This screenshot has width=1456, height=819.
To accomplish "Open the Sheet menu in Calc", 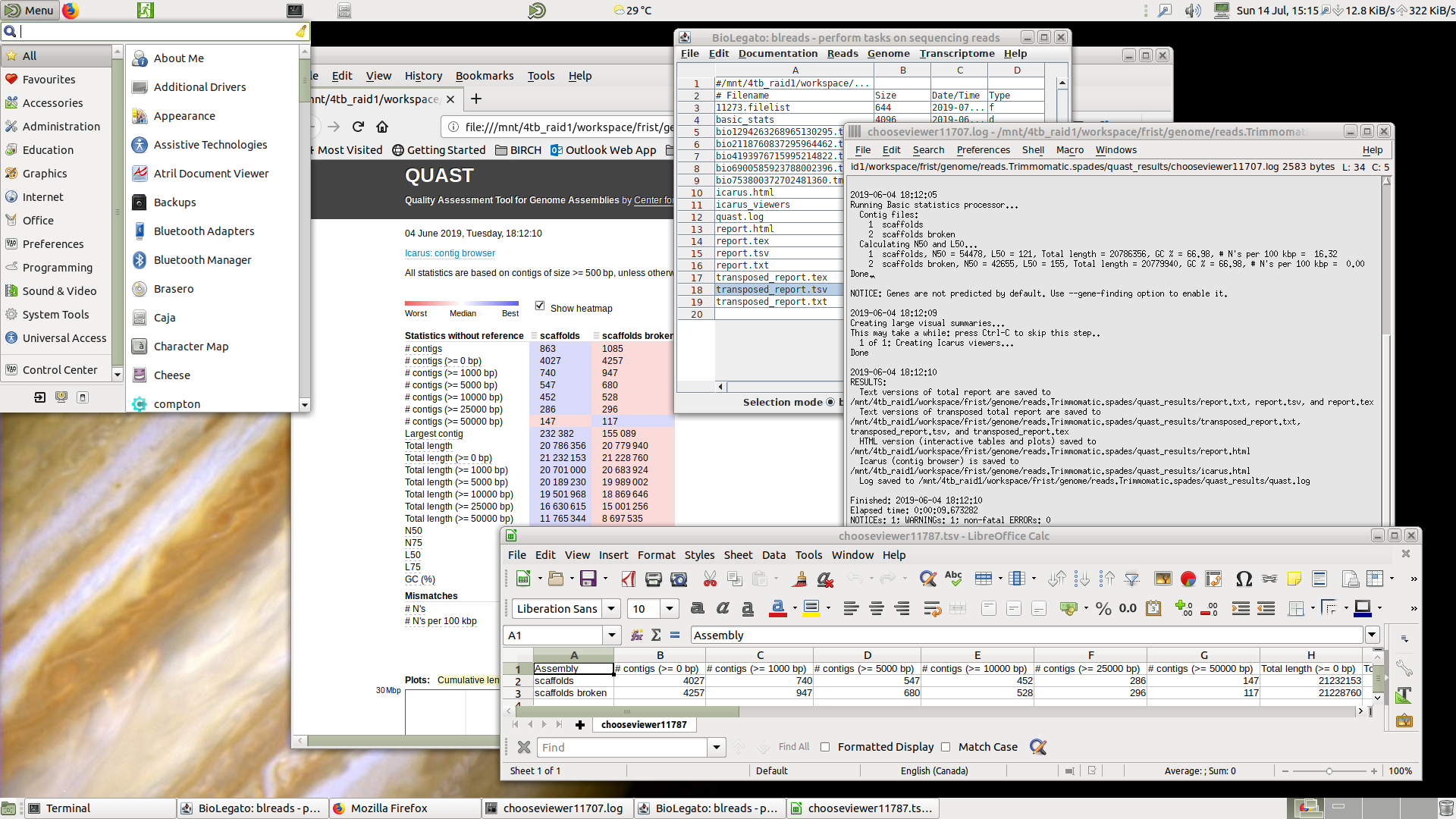I will click(x=737, y=555).
